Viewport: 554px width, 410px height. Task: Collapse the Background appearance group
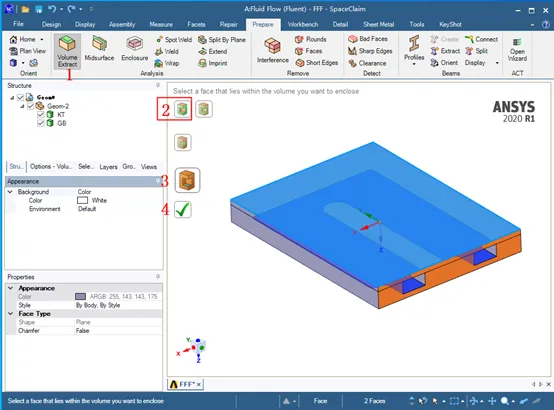point(10,192)
